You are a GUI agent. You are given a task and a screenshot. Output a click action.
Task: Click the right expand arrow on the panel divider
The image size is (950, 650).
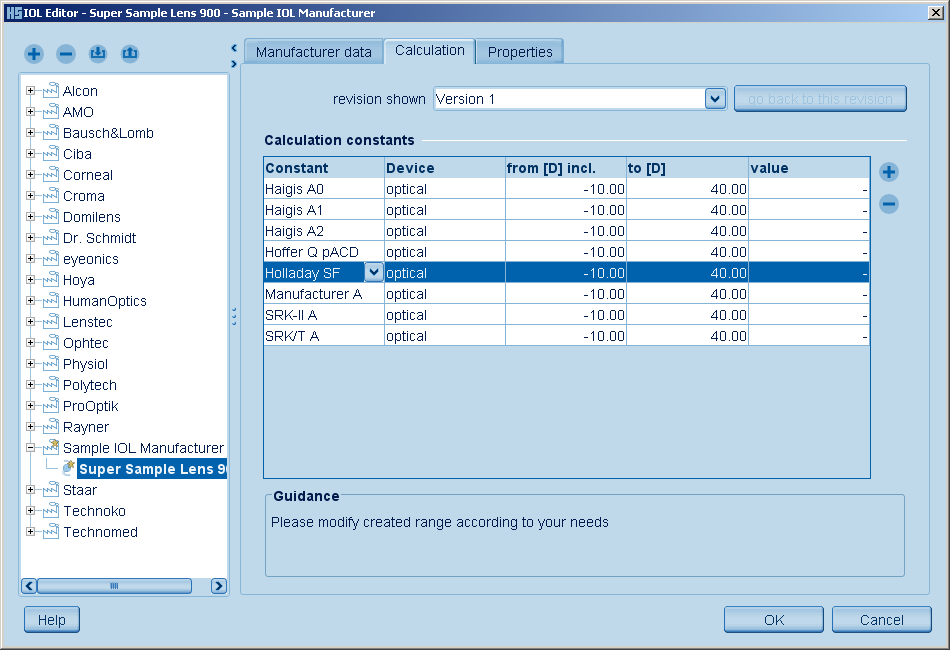coord(233,63)
